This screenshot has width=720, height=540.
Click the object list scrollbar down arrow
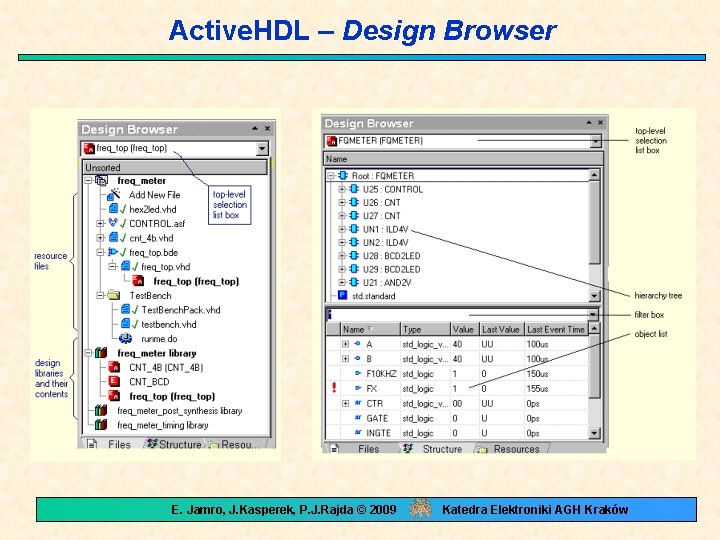[594, 433]
